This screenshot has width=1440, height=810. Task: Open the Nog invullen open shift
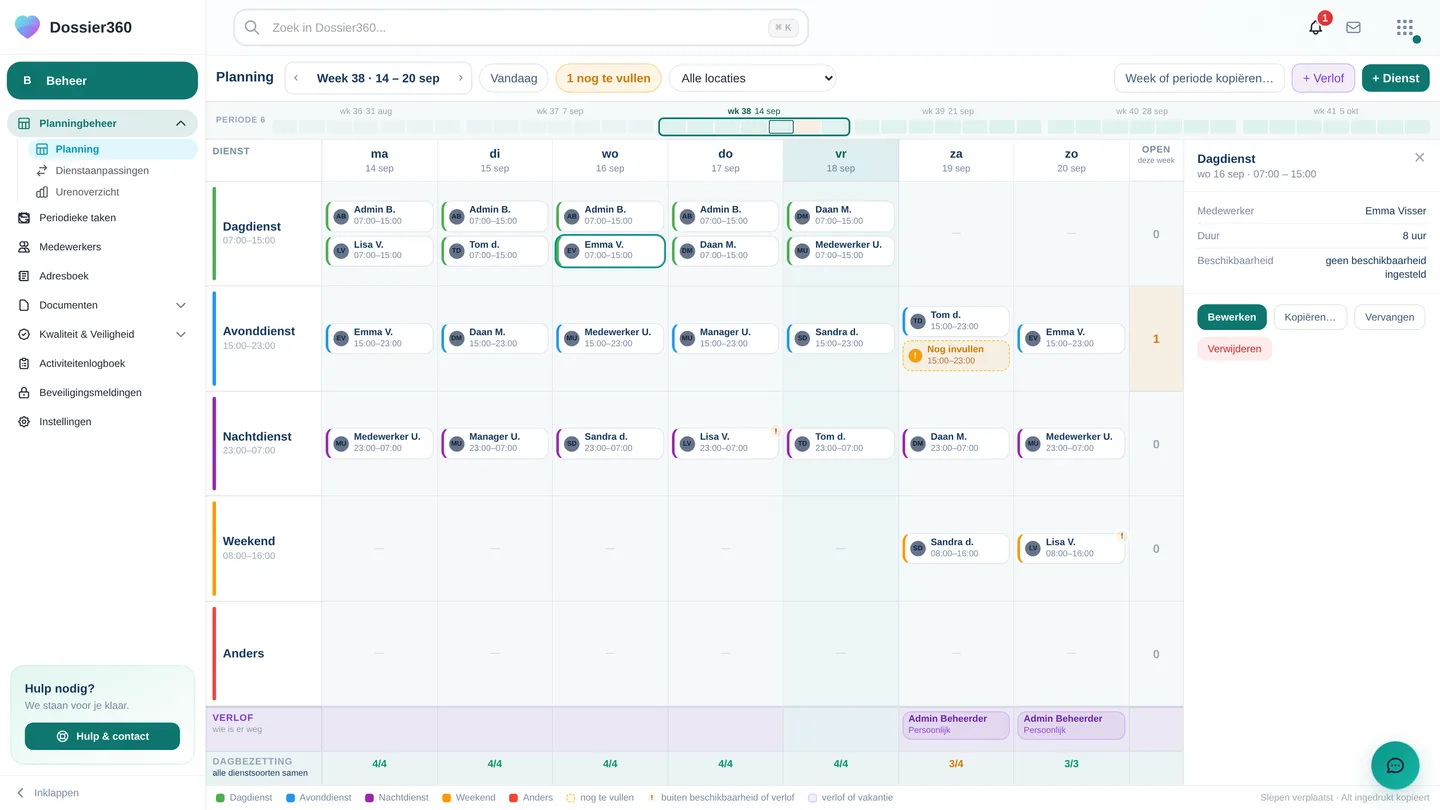[x=956, y=355]
